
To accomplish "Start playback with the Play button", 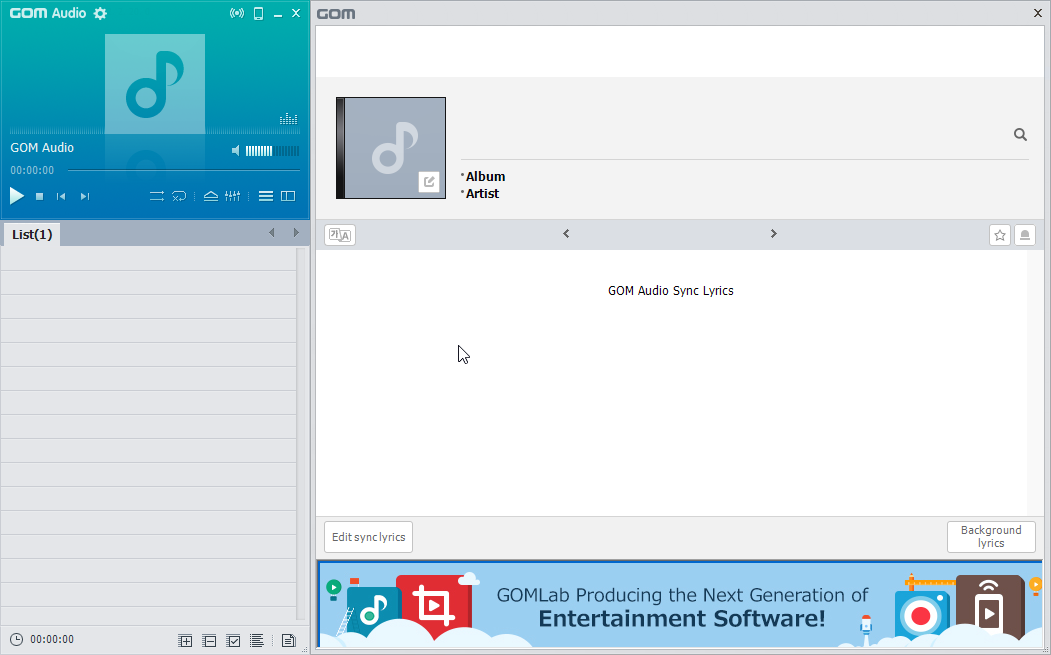I will [17, 196].
